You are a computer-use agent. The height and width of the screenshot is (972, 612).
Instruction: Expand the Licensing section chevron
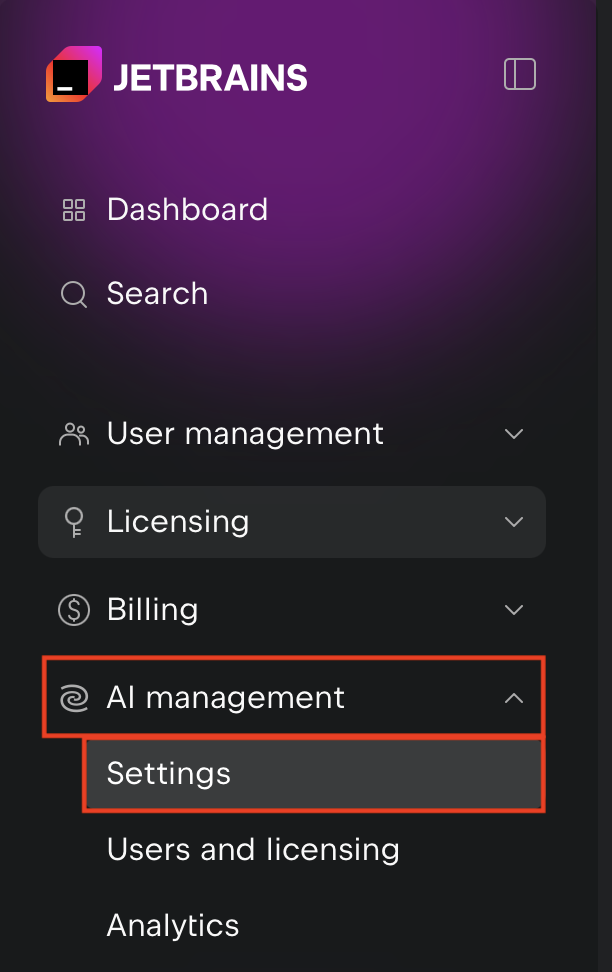[514, 522]
